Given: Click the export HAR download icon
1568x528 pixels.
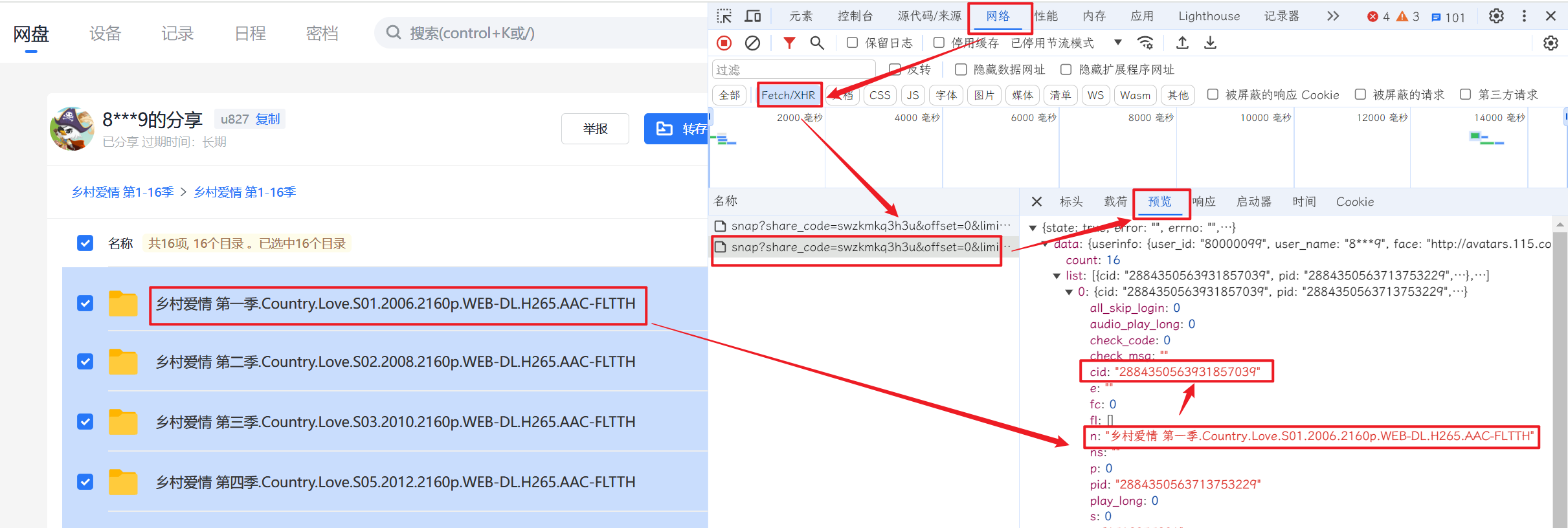Looking at the screenshot, I should pyautogui.click(x=1210, y=43).
